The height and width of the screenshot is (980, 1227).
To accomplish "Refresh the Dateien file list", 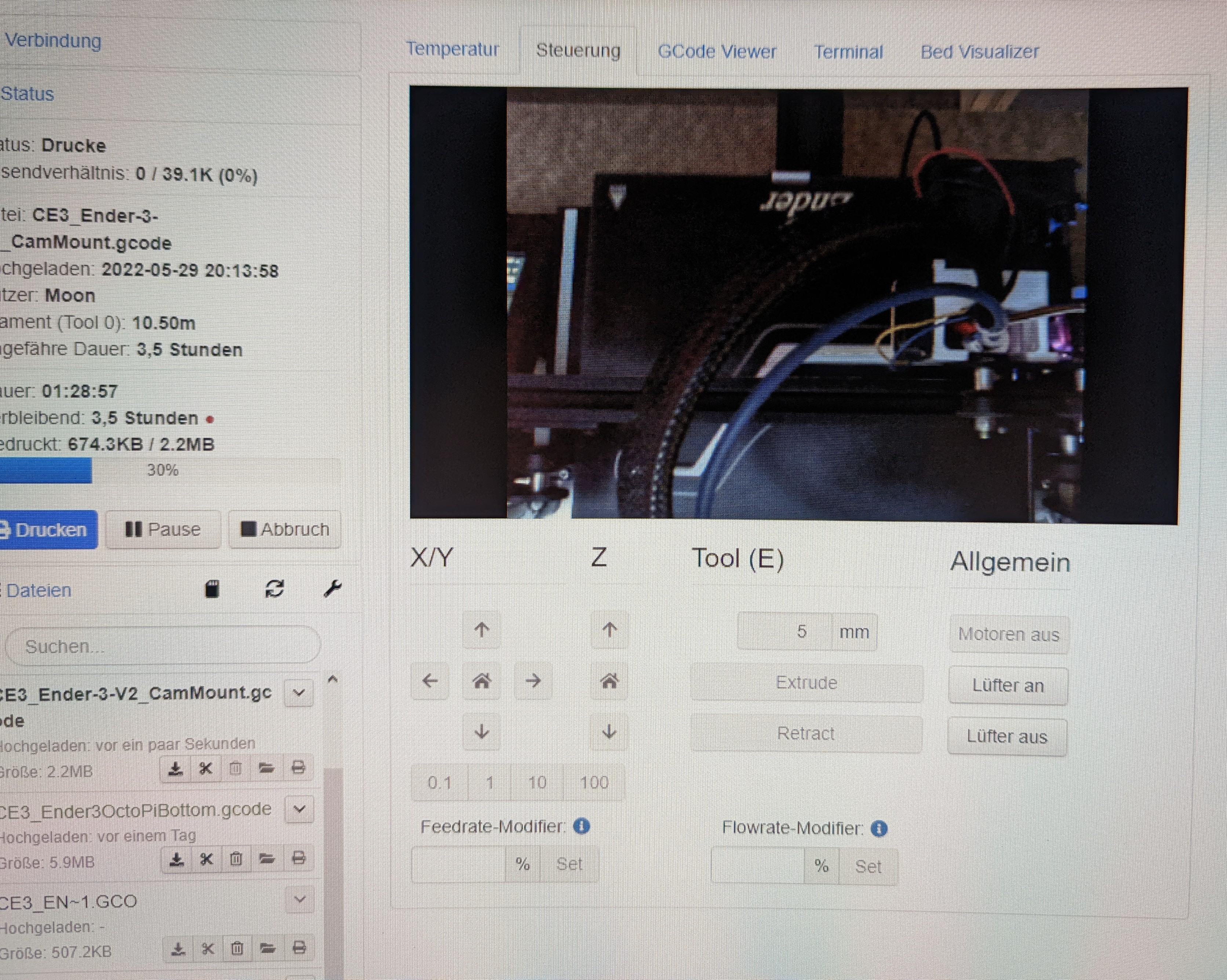I will point(275,589).
